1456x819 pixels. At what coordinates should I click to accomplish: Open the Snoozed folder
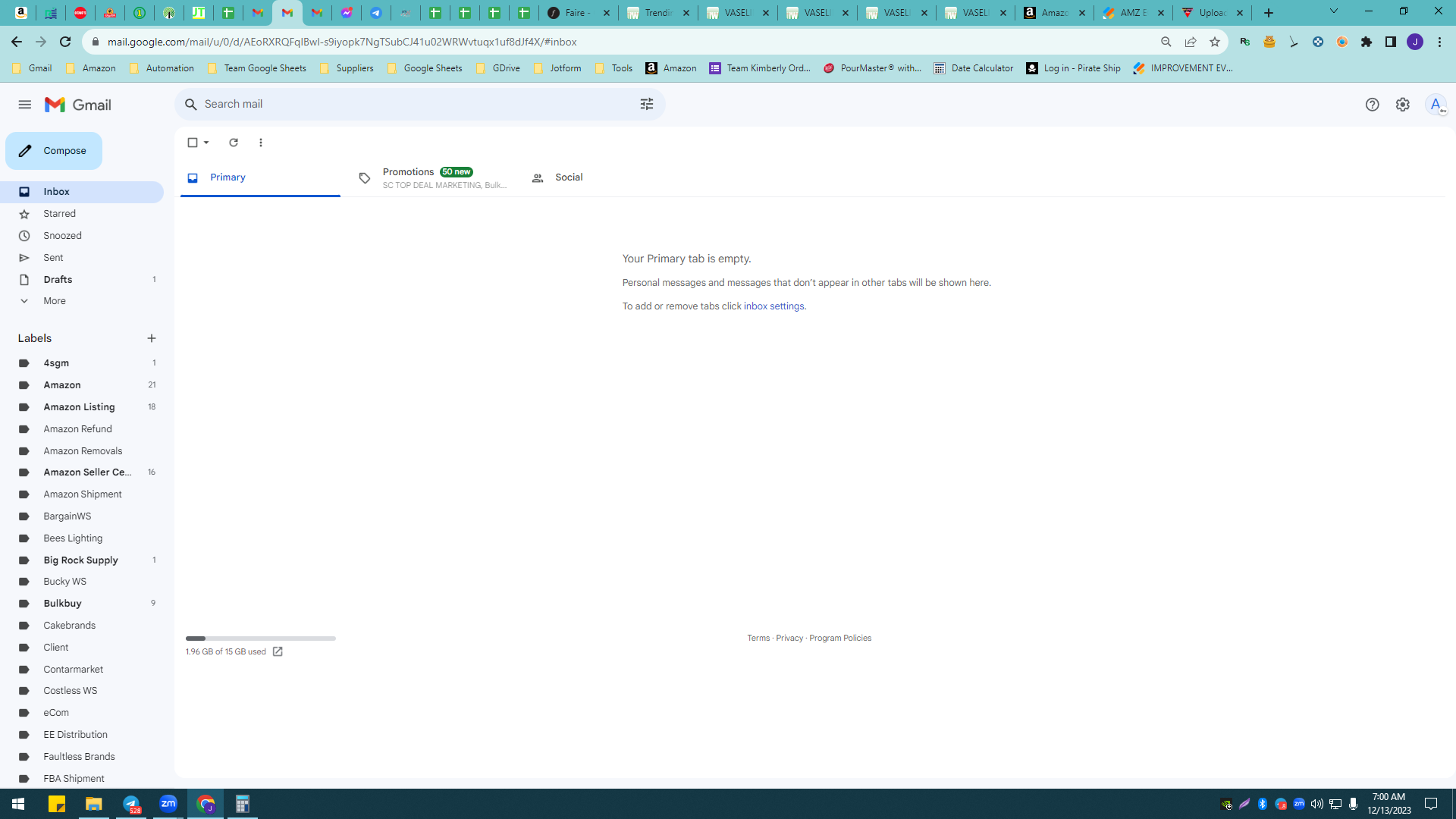(82, 236)
